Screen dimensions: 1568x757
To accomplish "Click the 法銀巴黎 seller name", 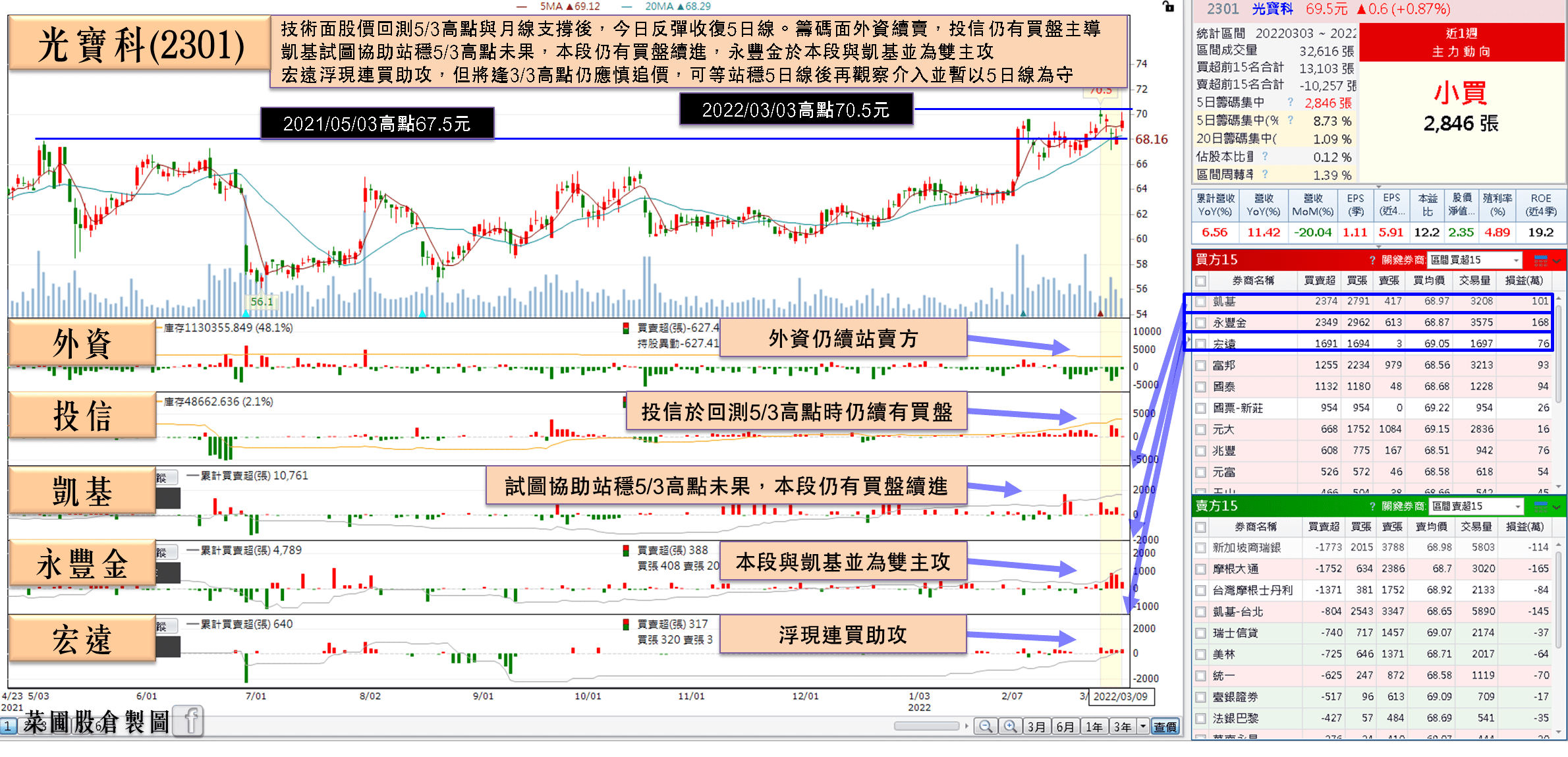I will (x=1235, y=719).
